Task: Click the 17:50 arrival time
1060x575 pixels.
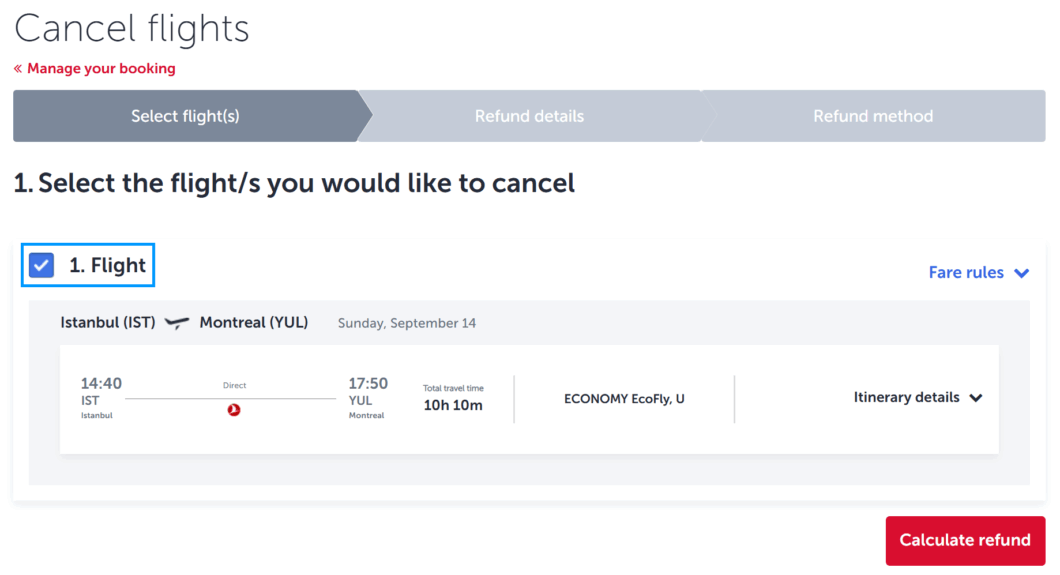Action: click(x=368, y=383)
